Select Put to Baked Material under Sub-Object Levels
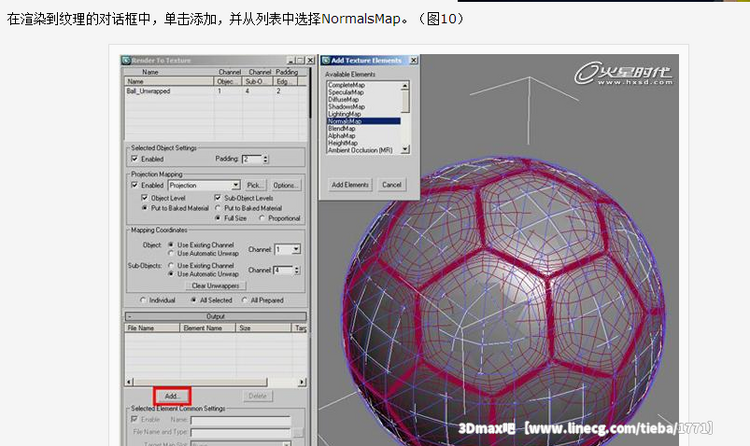750x446 pixels. 218,208
